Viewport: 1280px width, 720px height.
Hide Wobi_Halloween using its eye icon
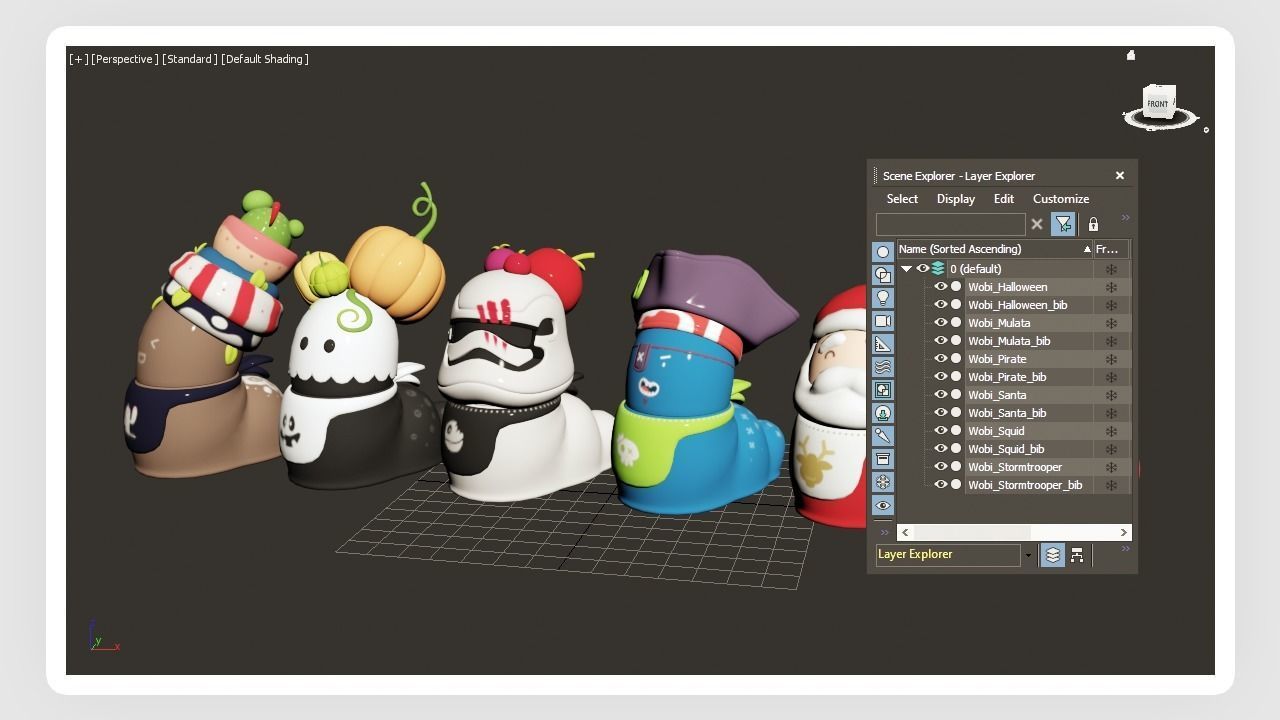click(940, 286)
